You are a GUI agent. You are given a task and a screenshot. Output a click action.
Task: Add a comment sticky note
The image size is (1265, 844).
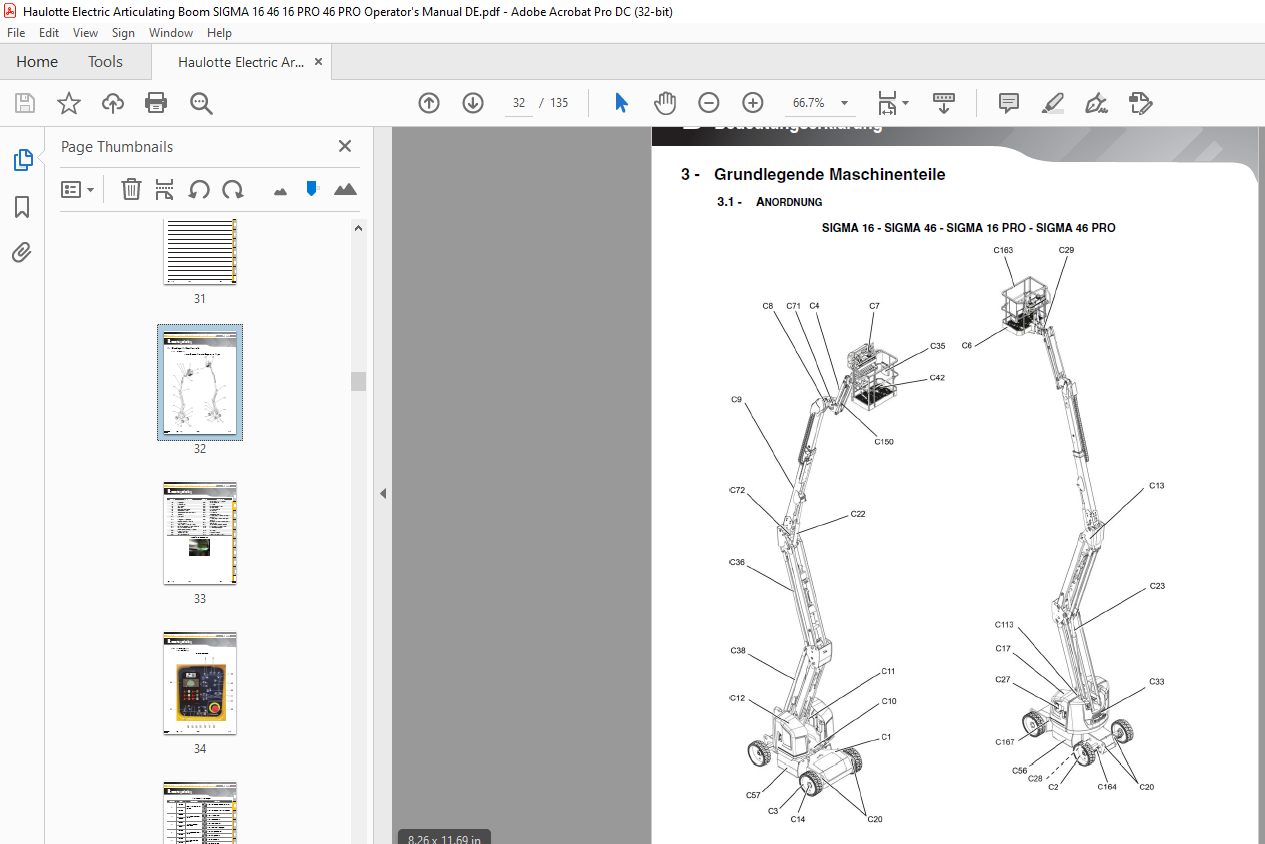(1009, 103)
